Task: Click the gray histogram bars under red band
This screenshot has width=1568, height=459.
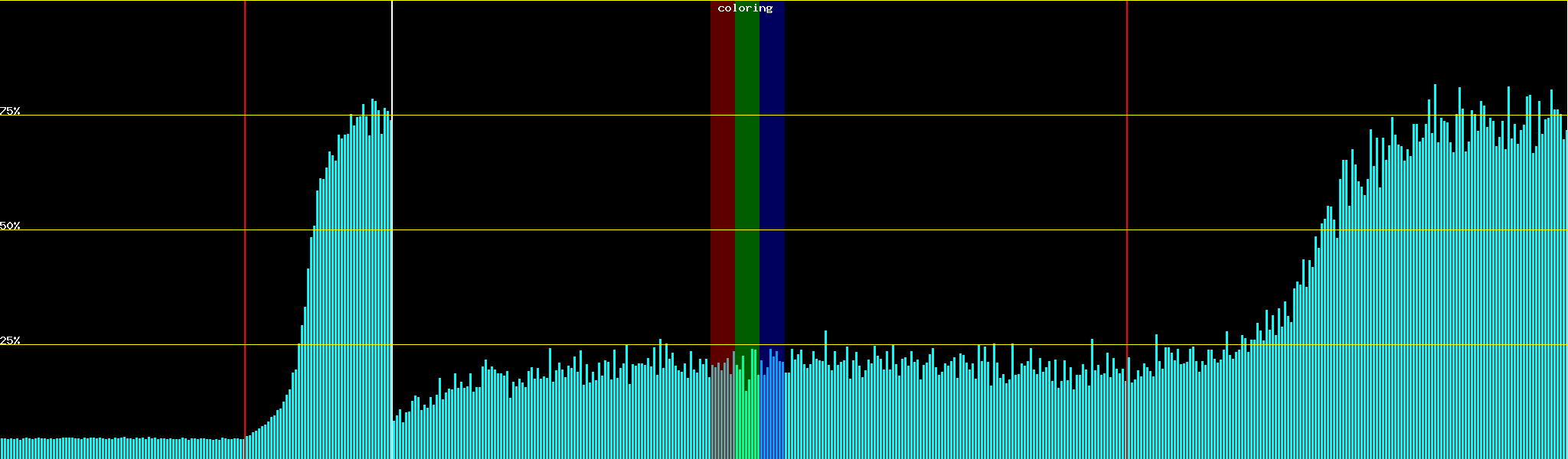Action: pyautogui.click(x=722, y=413)
